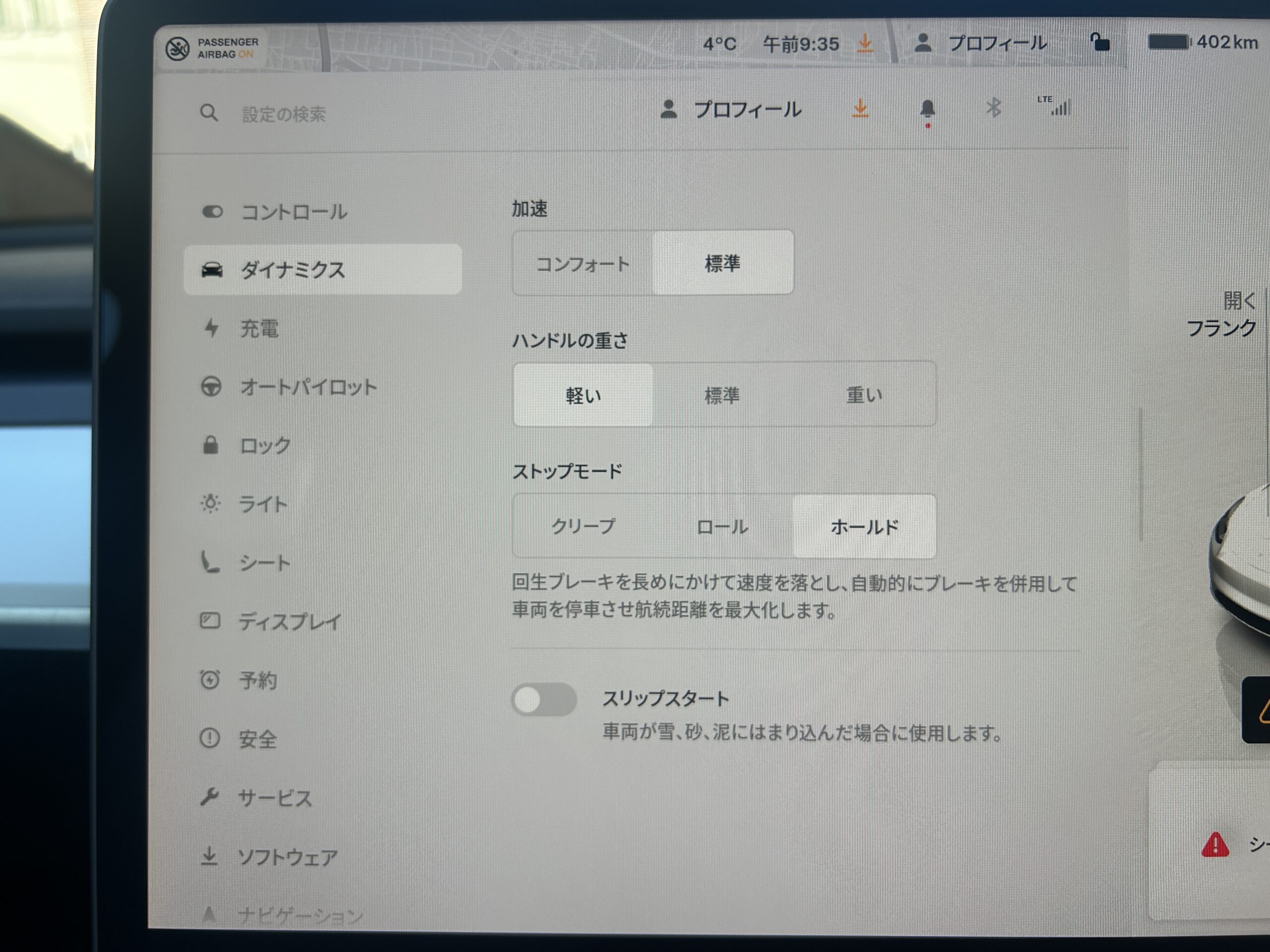Switch to the 充電 charging menu

click(258, 328)
